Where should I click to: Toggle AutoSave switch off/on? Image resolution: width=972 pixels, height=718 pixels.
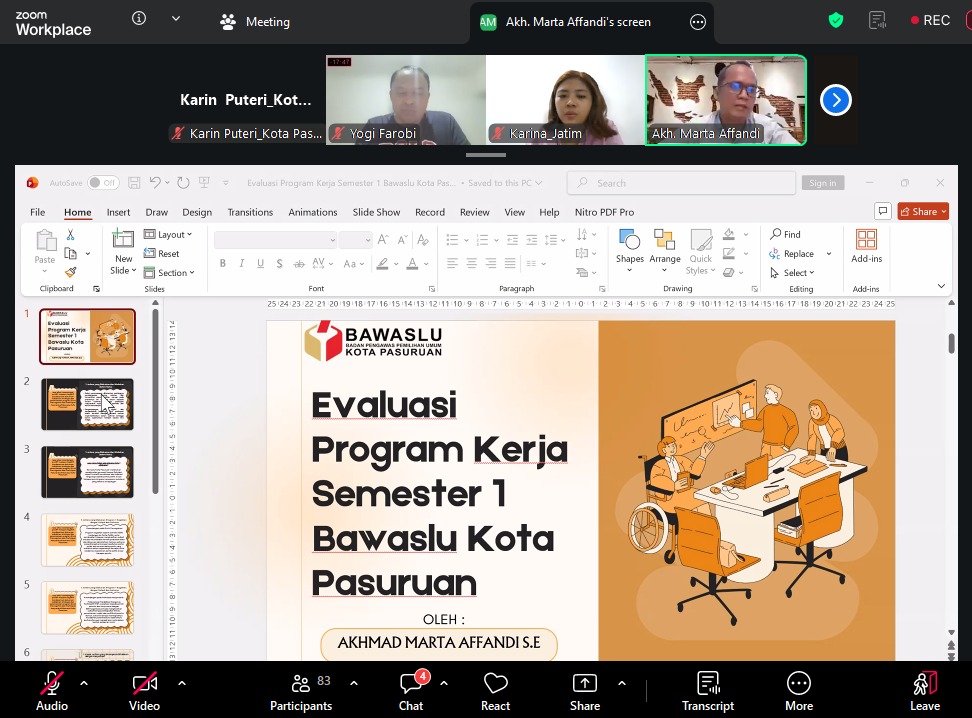(x=103, y=182)
